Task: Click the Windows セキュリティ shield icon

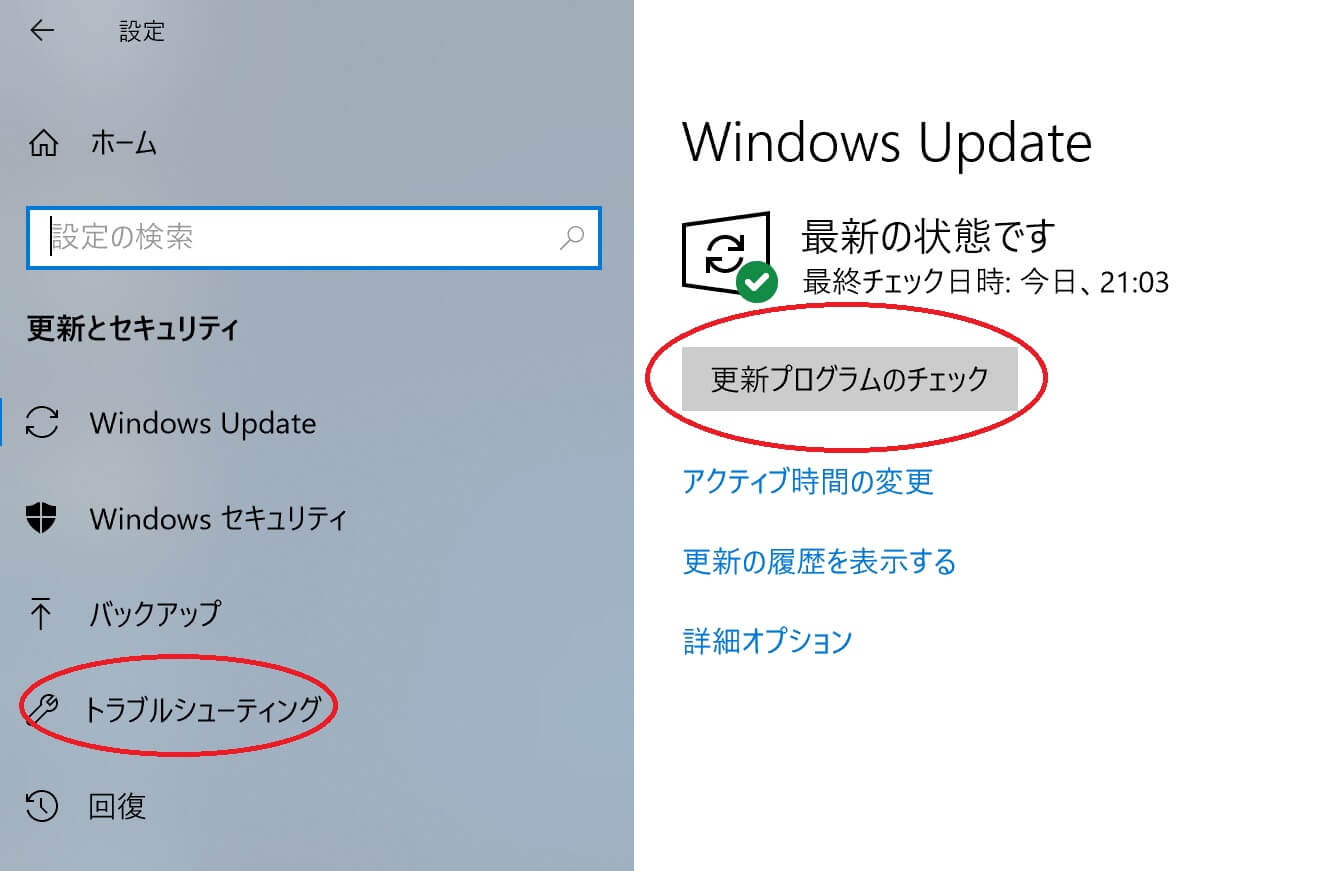Action: click(41, 518)
